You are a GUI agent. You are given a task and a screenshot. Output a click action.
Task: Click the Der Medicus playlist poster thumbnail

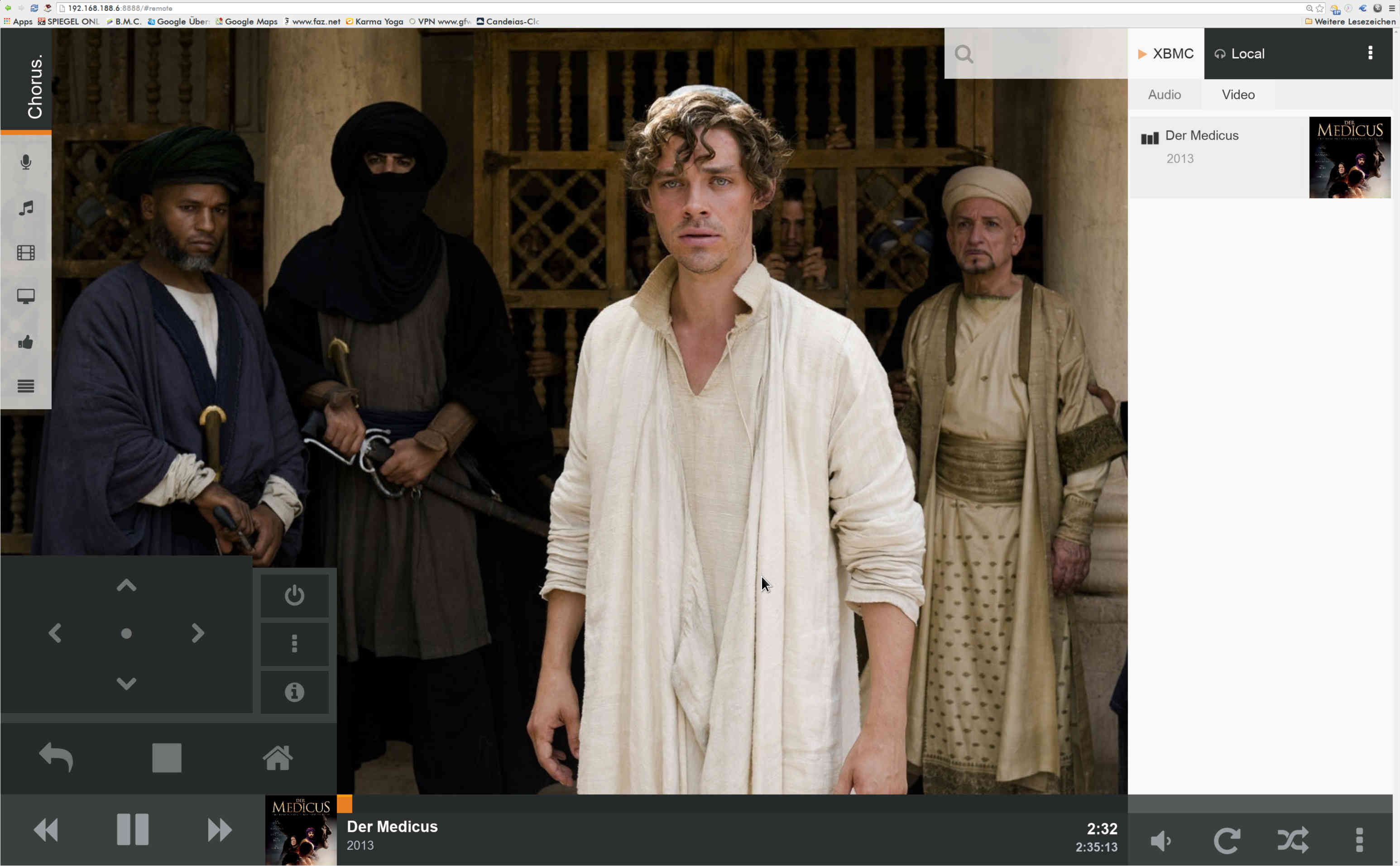(1350, 158)
